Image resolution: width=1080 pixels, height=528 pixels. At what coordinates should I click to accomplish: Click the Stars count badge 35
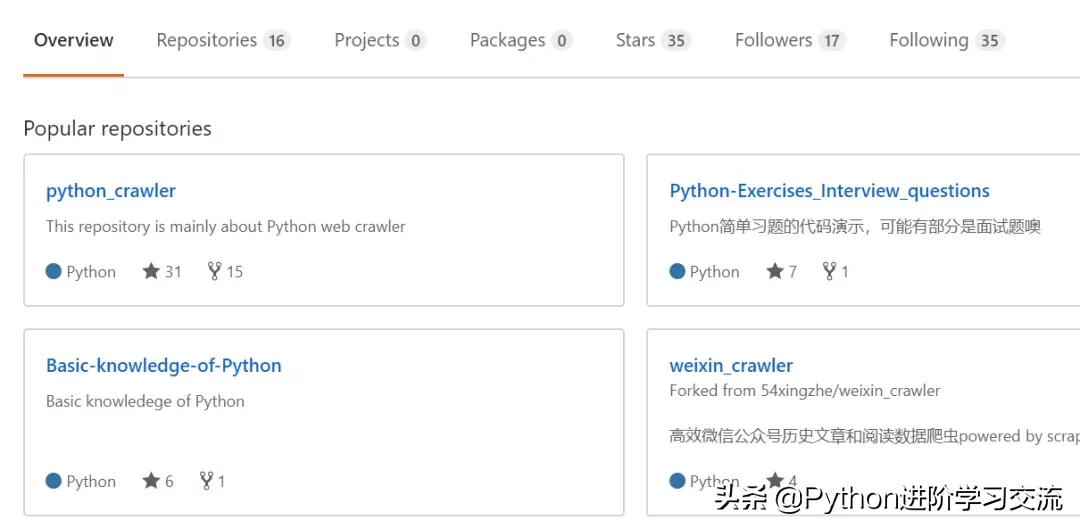click(x=676, y=41)
